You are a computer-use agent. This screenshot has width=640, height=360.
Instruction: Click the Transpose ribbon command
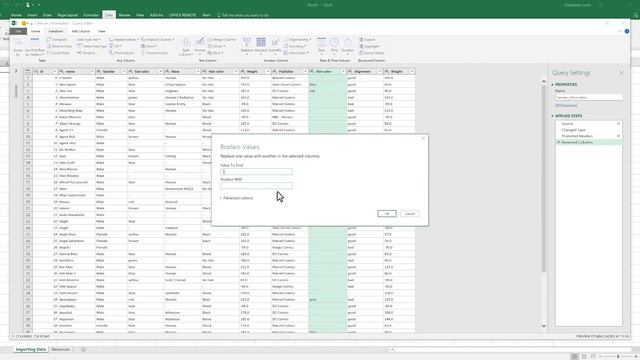click(x=57, y=40)
